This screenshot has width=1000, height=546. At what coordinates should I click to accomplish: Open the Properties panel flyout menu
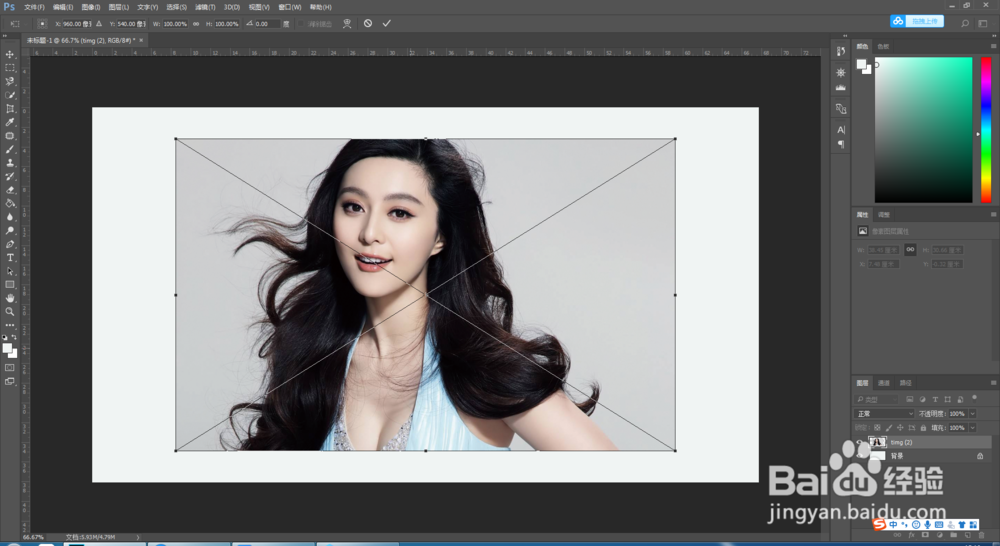coord(993,214)
